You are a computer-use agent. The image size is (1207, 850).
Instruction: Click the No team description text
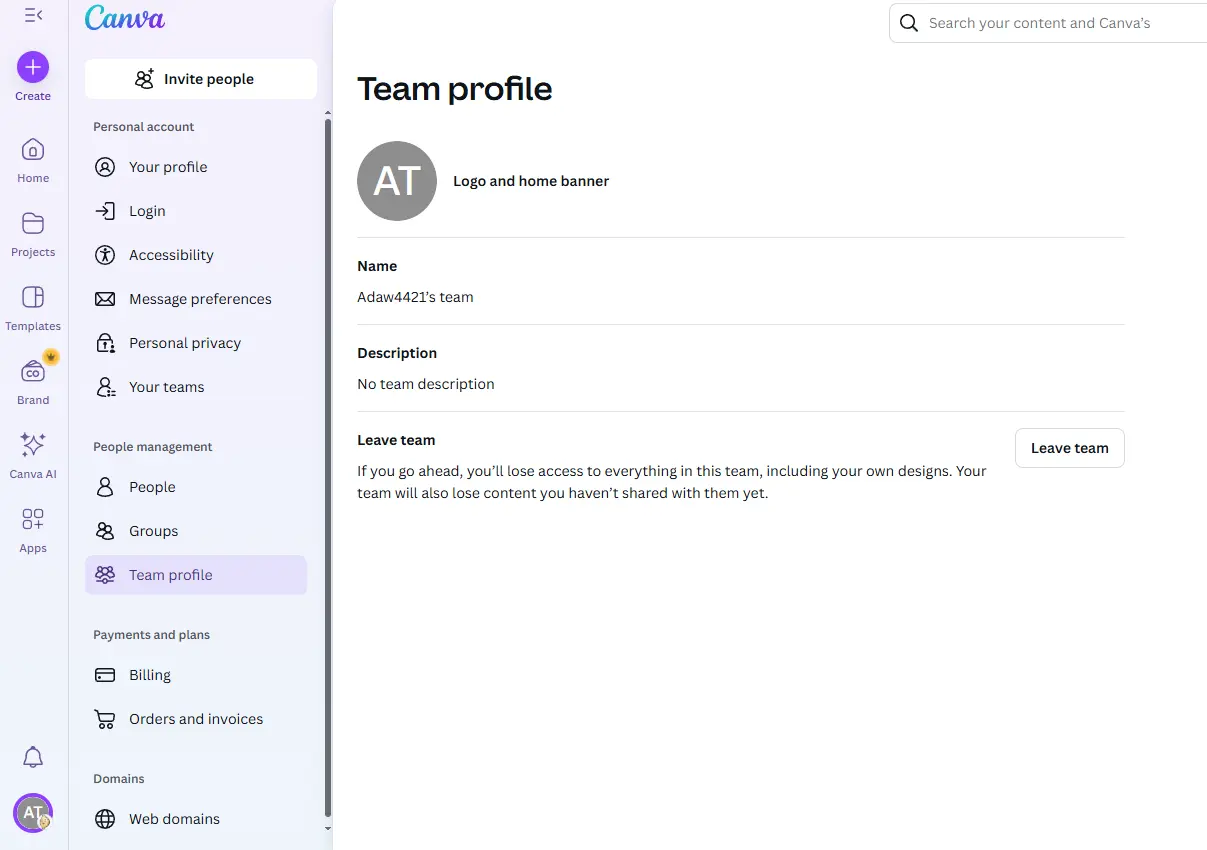(x=426, y=384)
